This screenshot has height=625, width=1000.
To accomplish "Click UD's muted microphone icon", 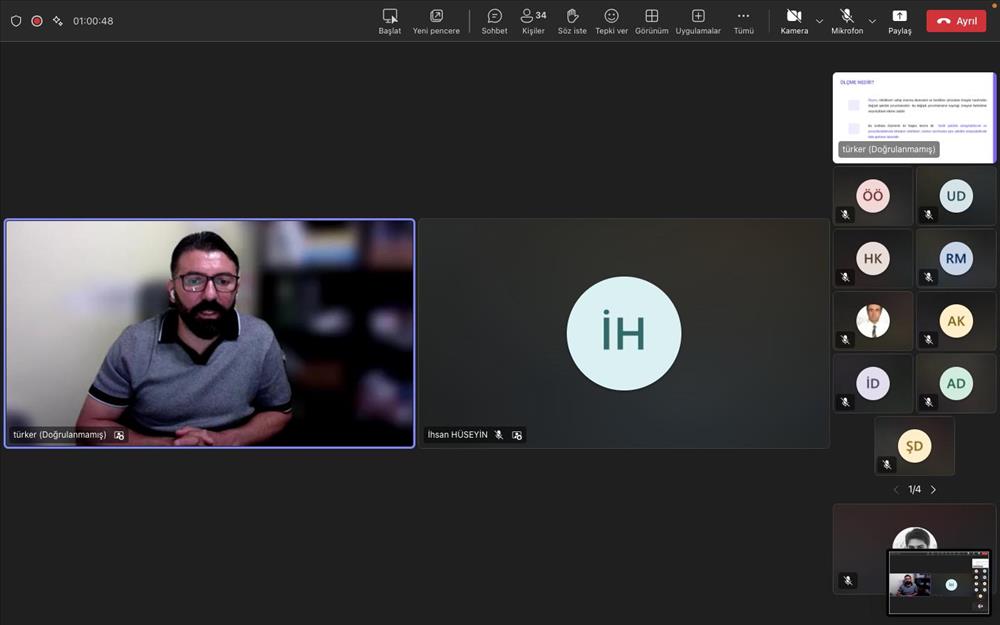I will tap(929, 215).
